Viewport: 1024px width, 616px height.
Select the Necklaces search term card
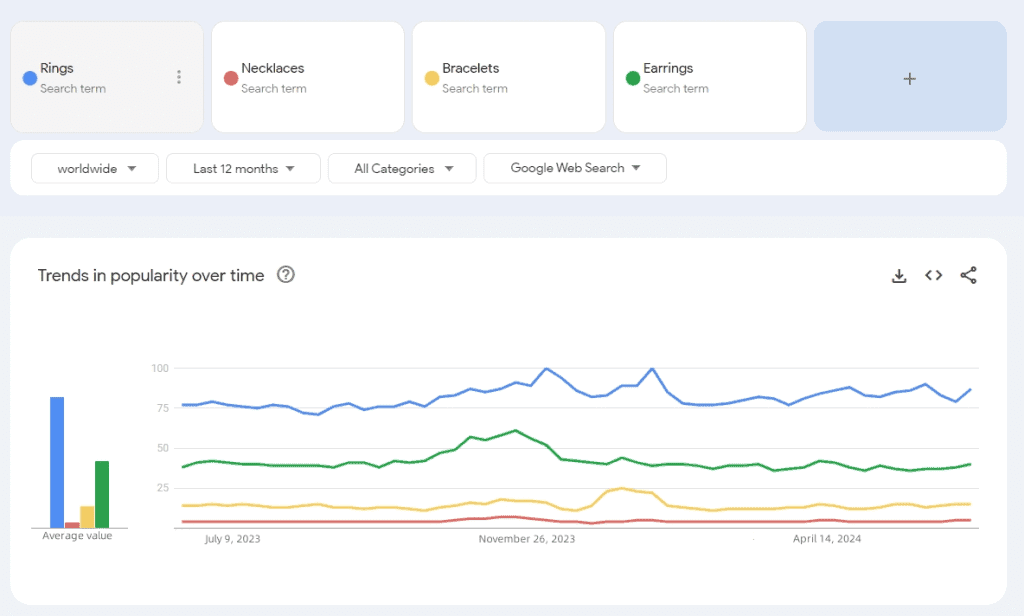(x=308, y=77)
